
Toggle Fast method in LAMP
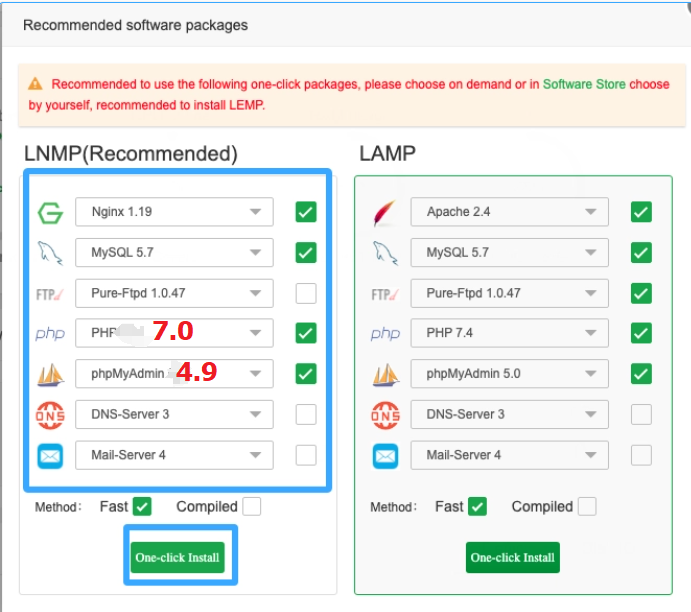tap(478, 506)
